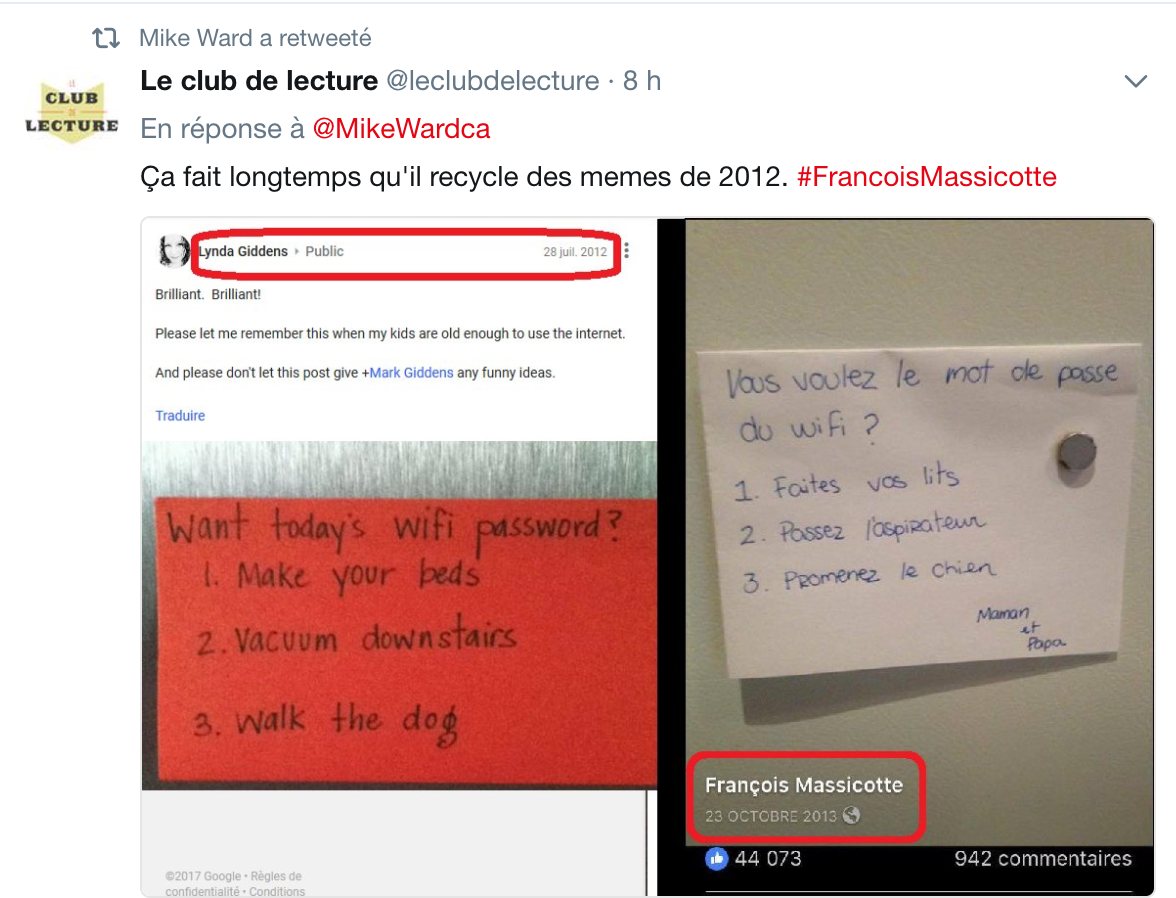
Task: Click the François Massicotte name
Action: coord(803,785)
